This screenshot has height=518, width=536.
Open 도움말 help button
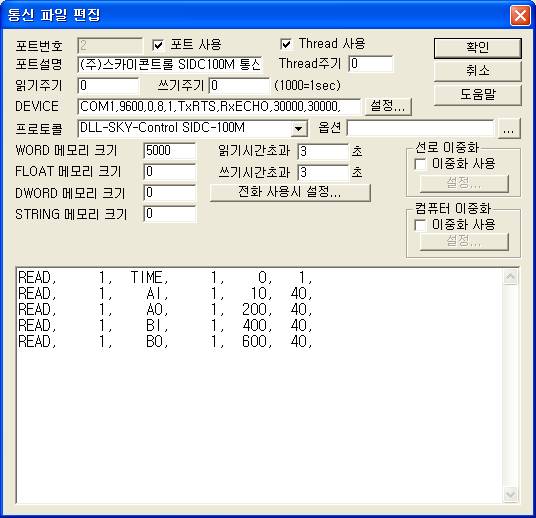pyautogui.click(x=478, y=94)
